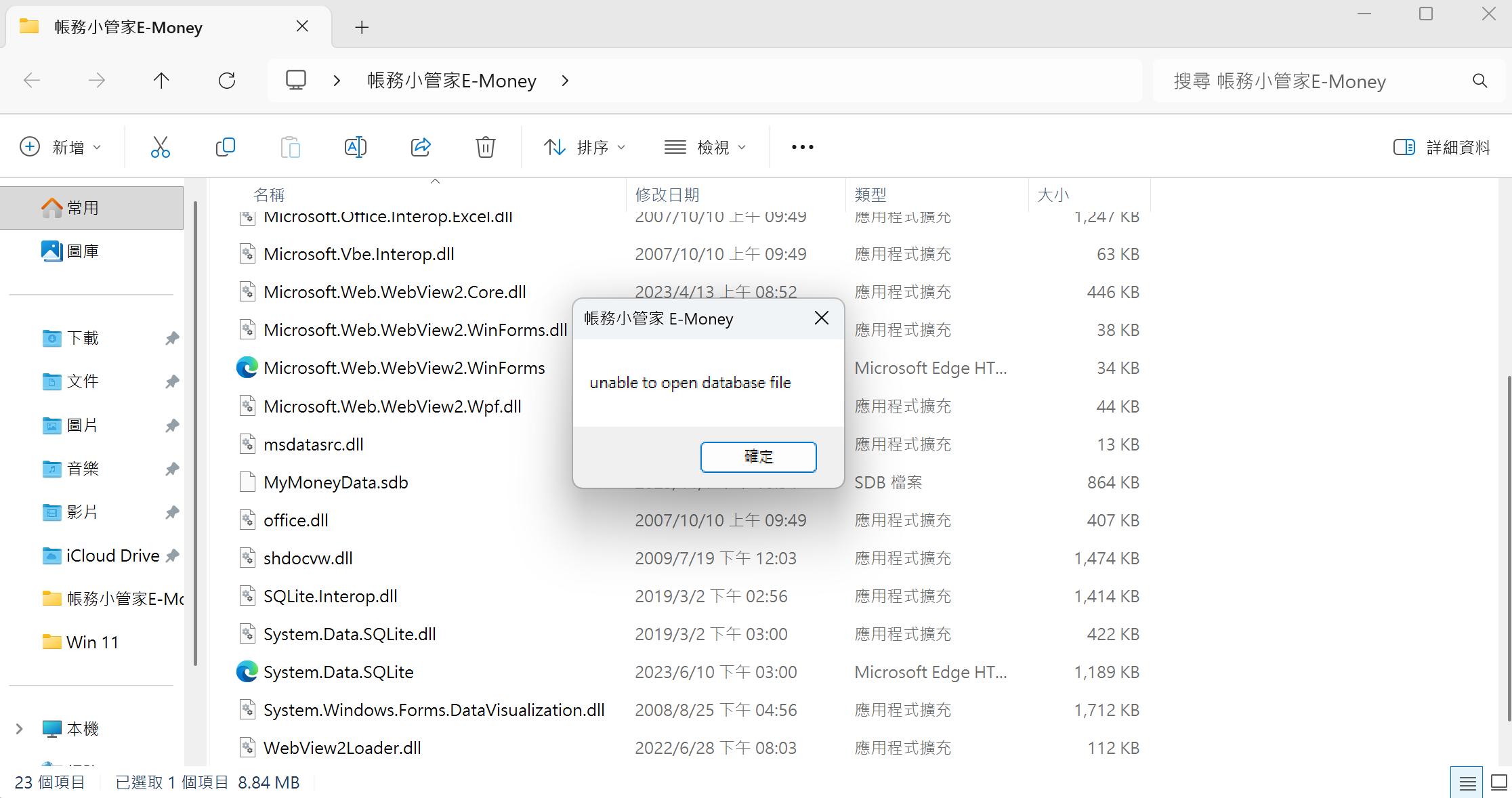Open the 詳細資料 details pane
The width and height of the screenshot is (1512, 798).
tap(1442, 146)
